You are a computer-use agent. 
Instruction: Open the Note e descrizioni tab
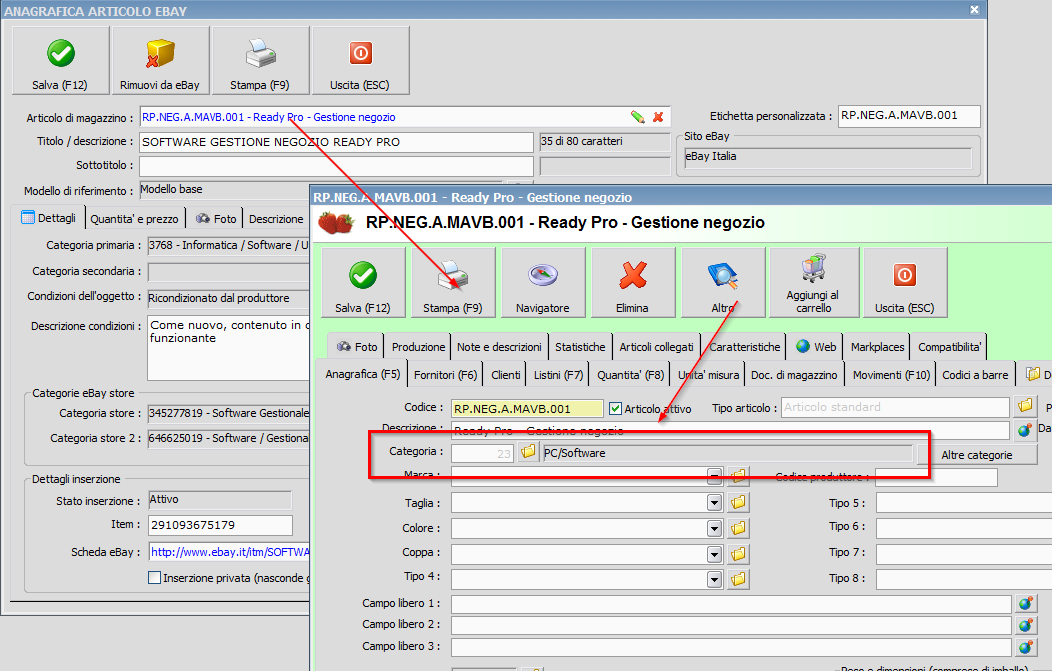point(499,347)
